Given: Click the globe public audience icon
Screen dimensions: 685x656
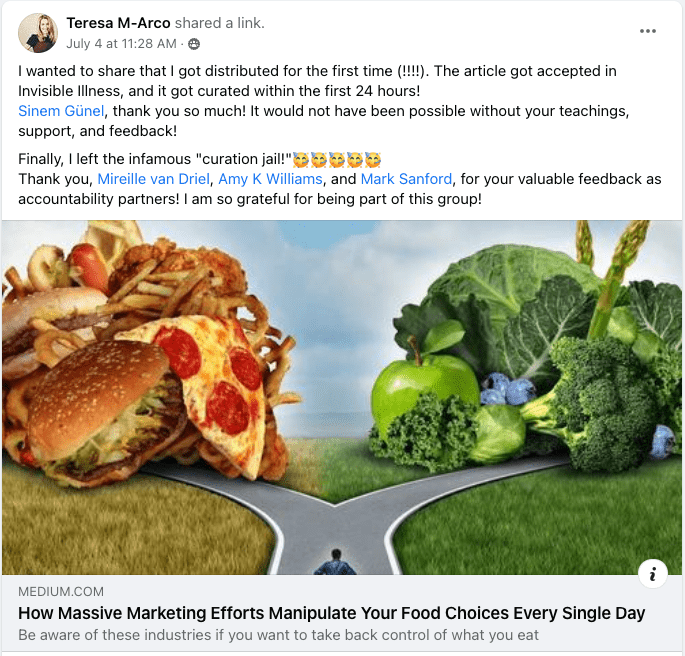Looking at the screenshot, I should [194, 44].
